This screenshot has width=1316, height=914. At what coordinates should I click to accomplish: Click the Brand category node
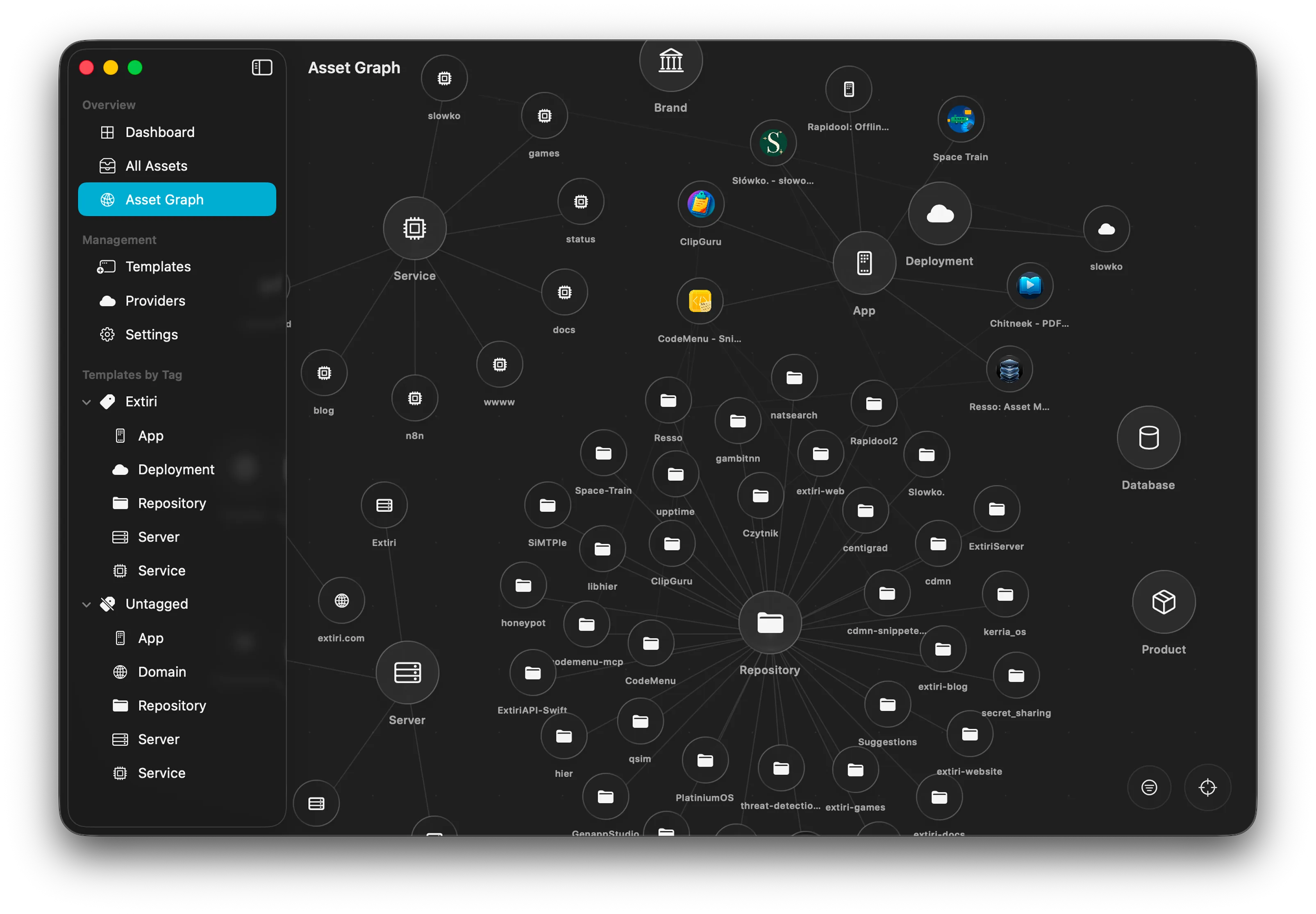(x=671, y=61)
